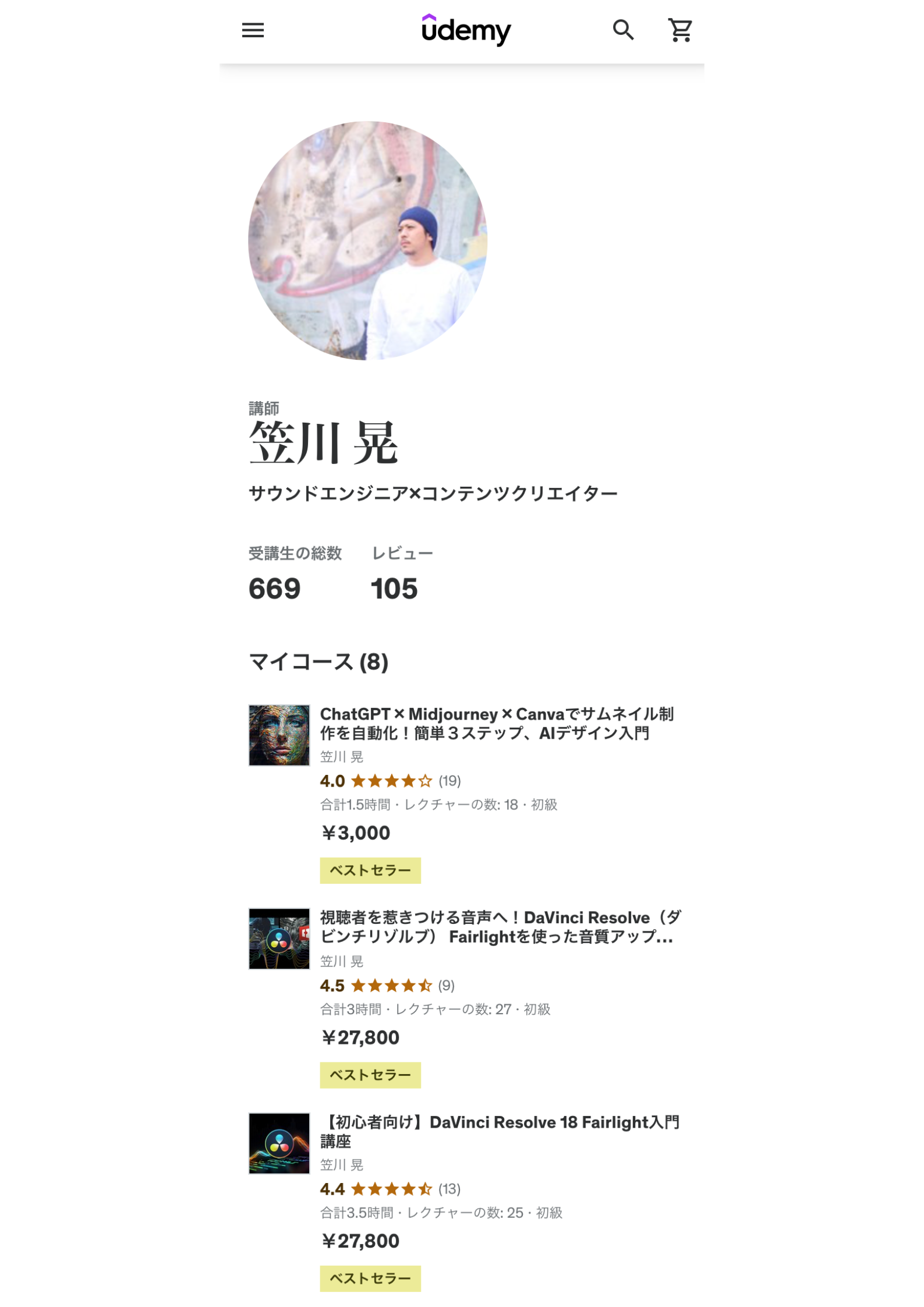
Task: Click the Udemy logo
Action: click(466, 30)
